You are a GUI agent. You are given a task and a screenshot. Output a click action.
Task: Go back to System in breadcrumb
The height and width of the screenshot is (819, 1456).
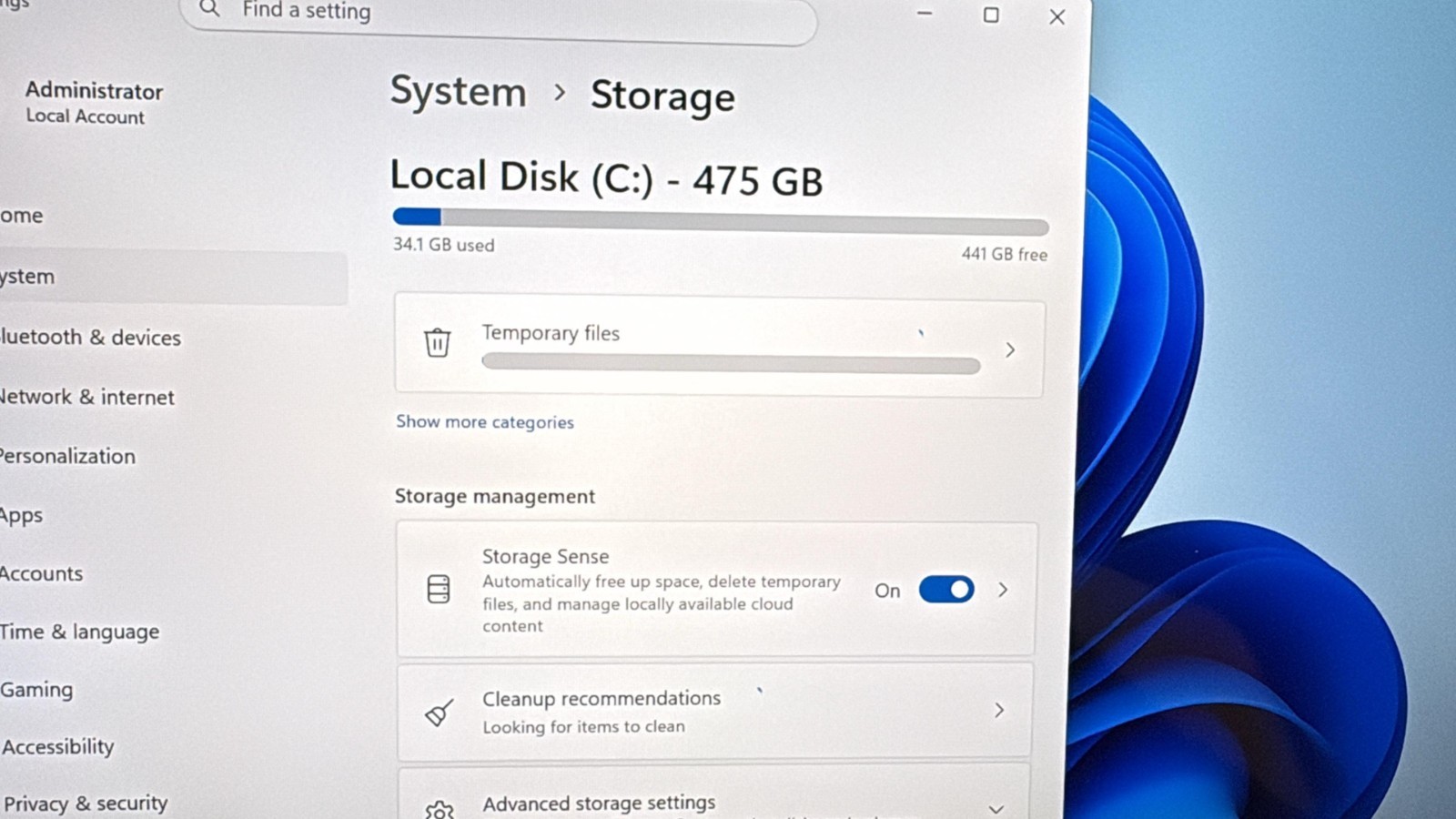pos(459,92)
